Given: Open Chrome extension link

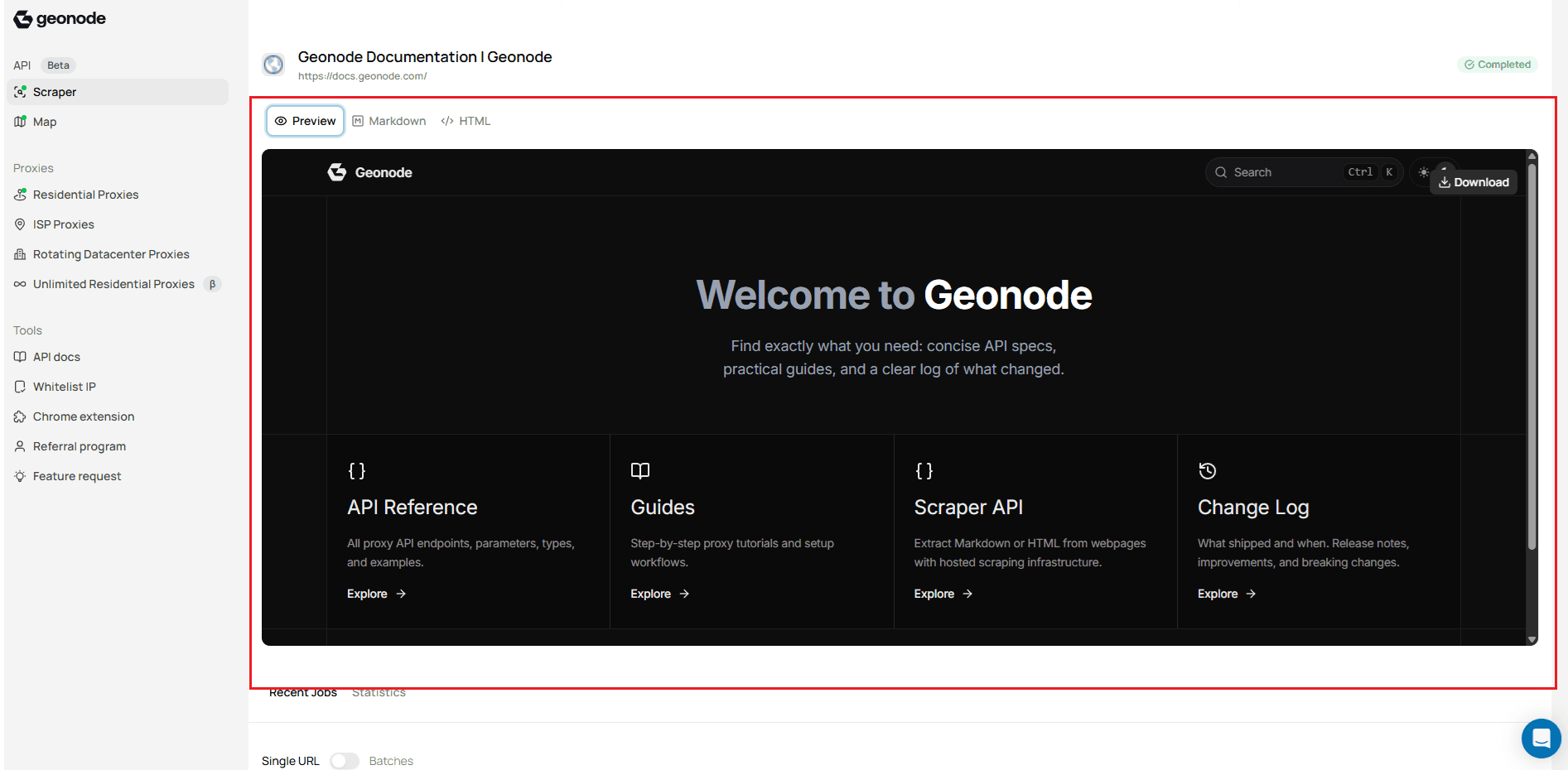Looking at the screenshot, I should point(84,416).
